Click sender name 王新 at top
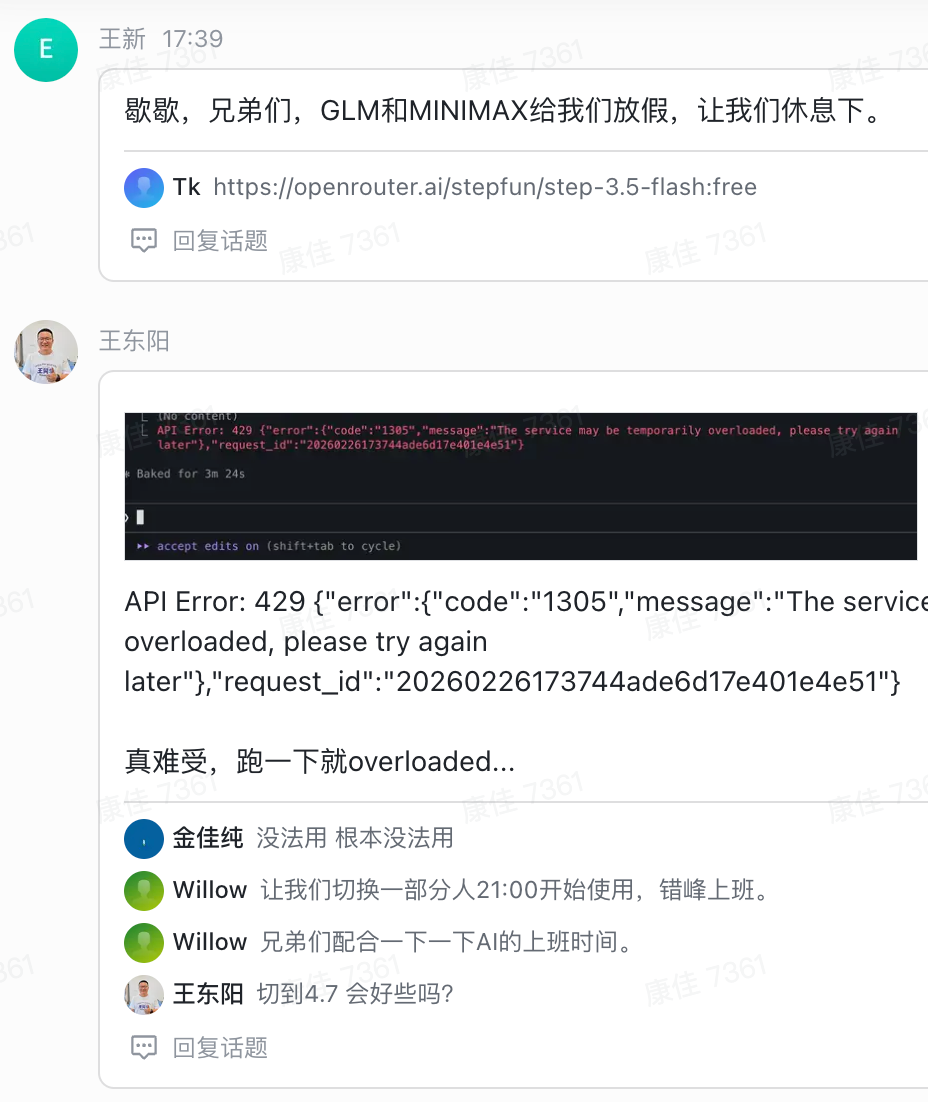 tap(122, 39)
